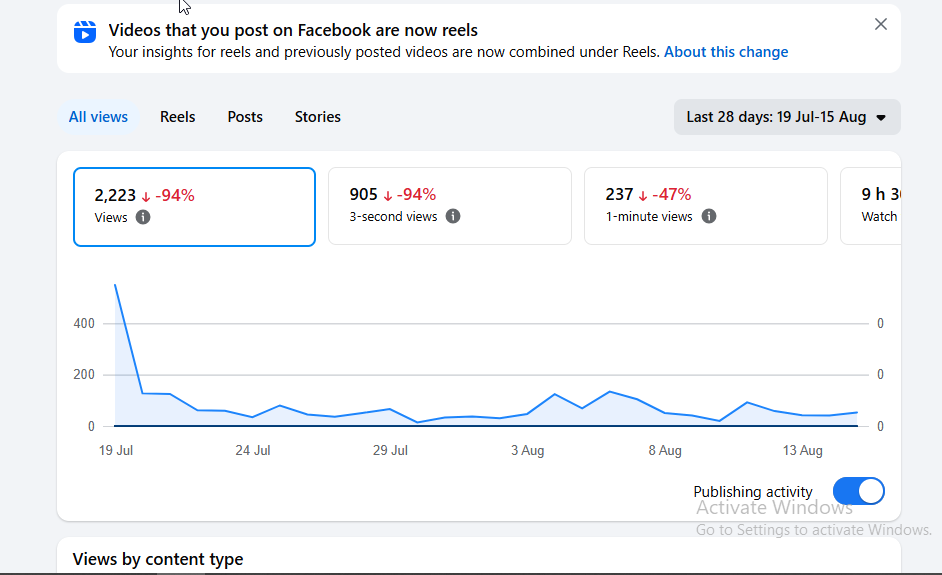Open the About this change link

coord(726,52)
